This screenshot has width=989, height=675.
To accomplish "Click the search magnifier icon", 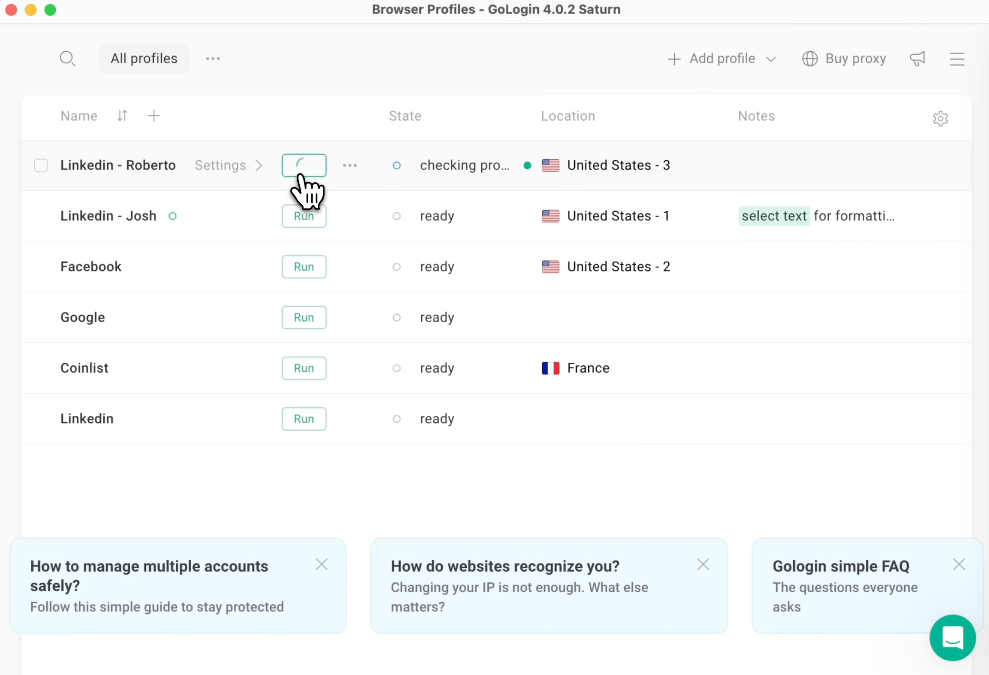I will [x=67, y=59].
